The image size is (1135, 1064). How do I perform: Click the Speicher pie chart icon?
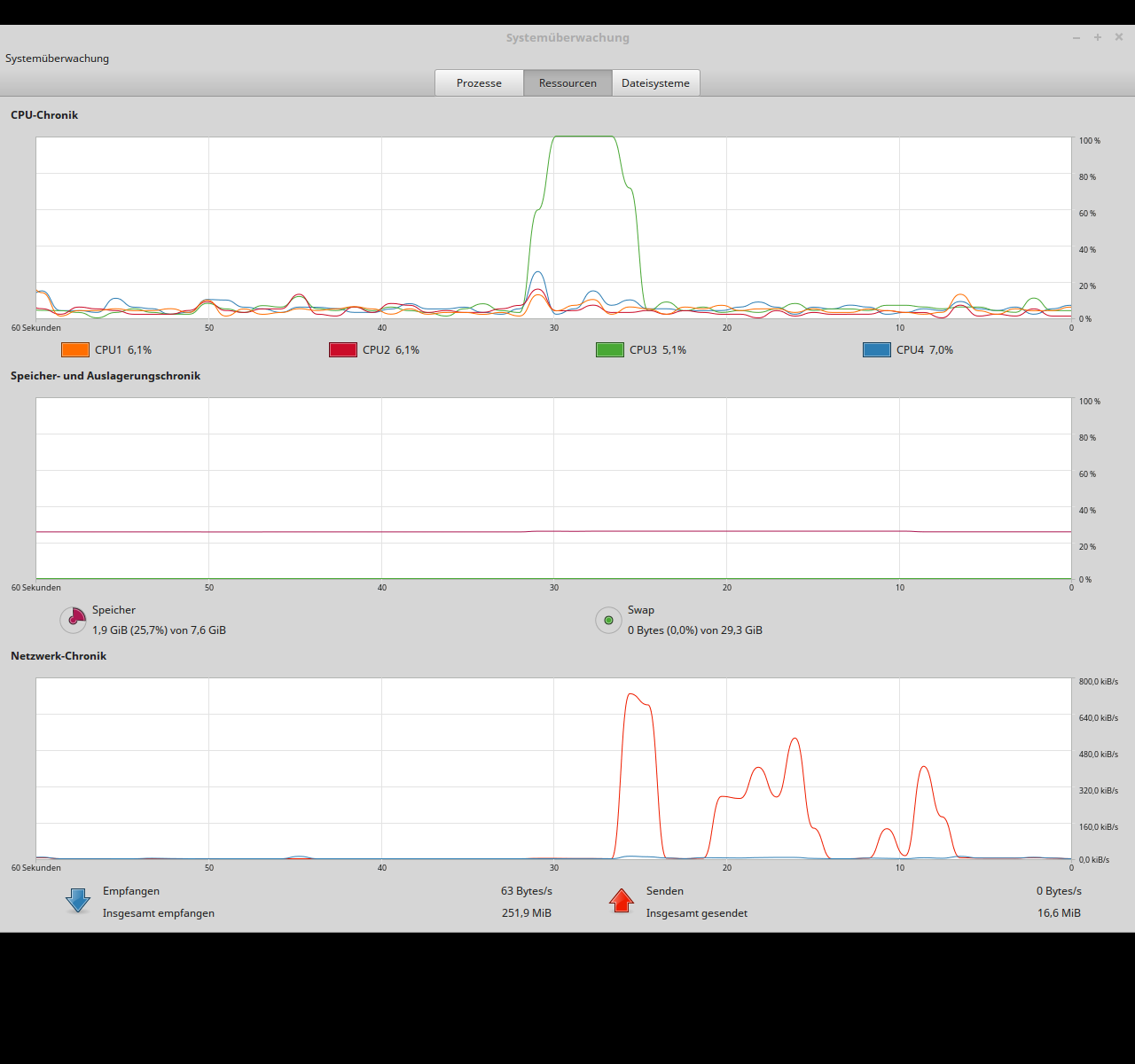coord(74,620)
